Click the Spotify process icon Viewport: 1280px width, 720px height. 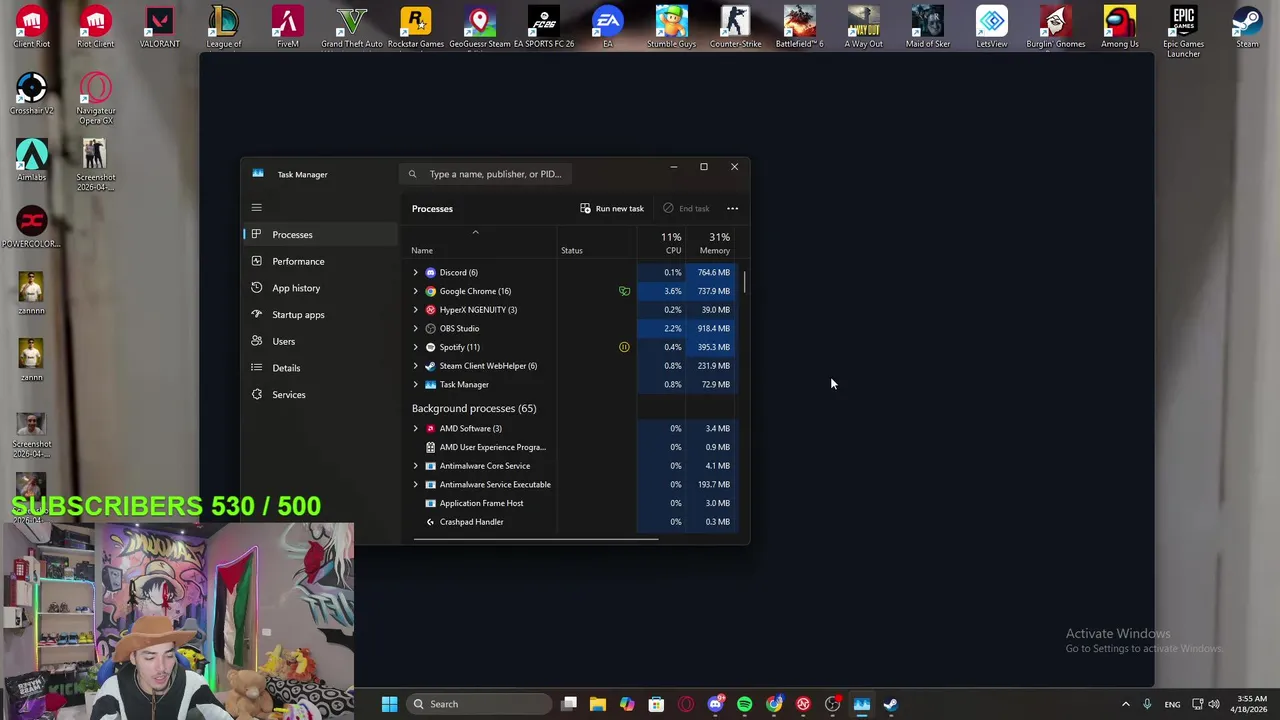coord(431,347)
